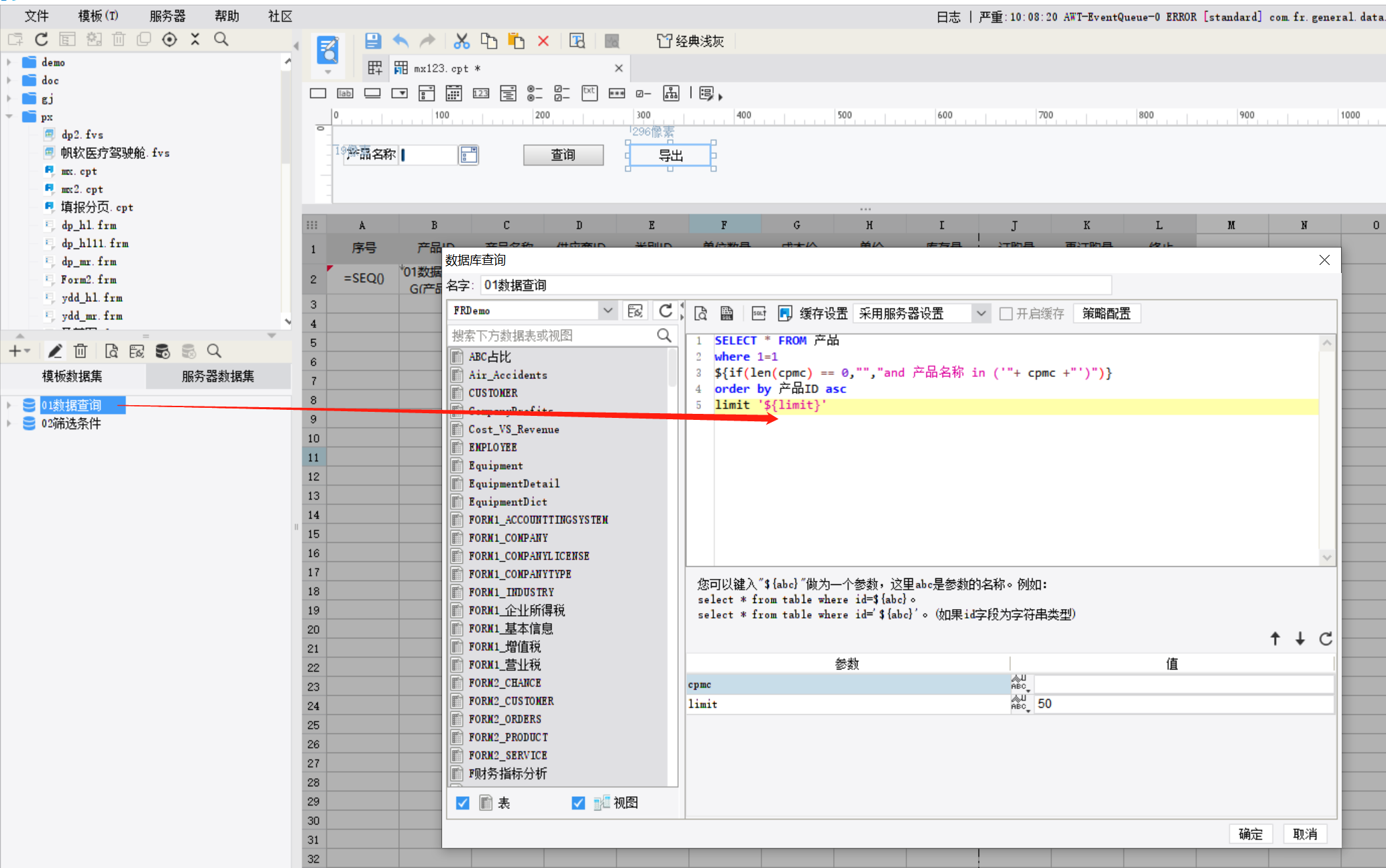Click the refresh tables icon beside FRDemo

click(x=665, y=311)
